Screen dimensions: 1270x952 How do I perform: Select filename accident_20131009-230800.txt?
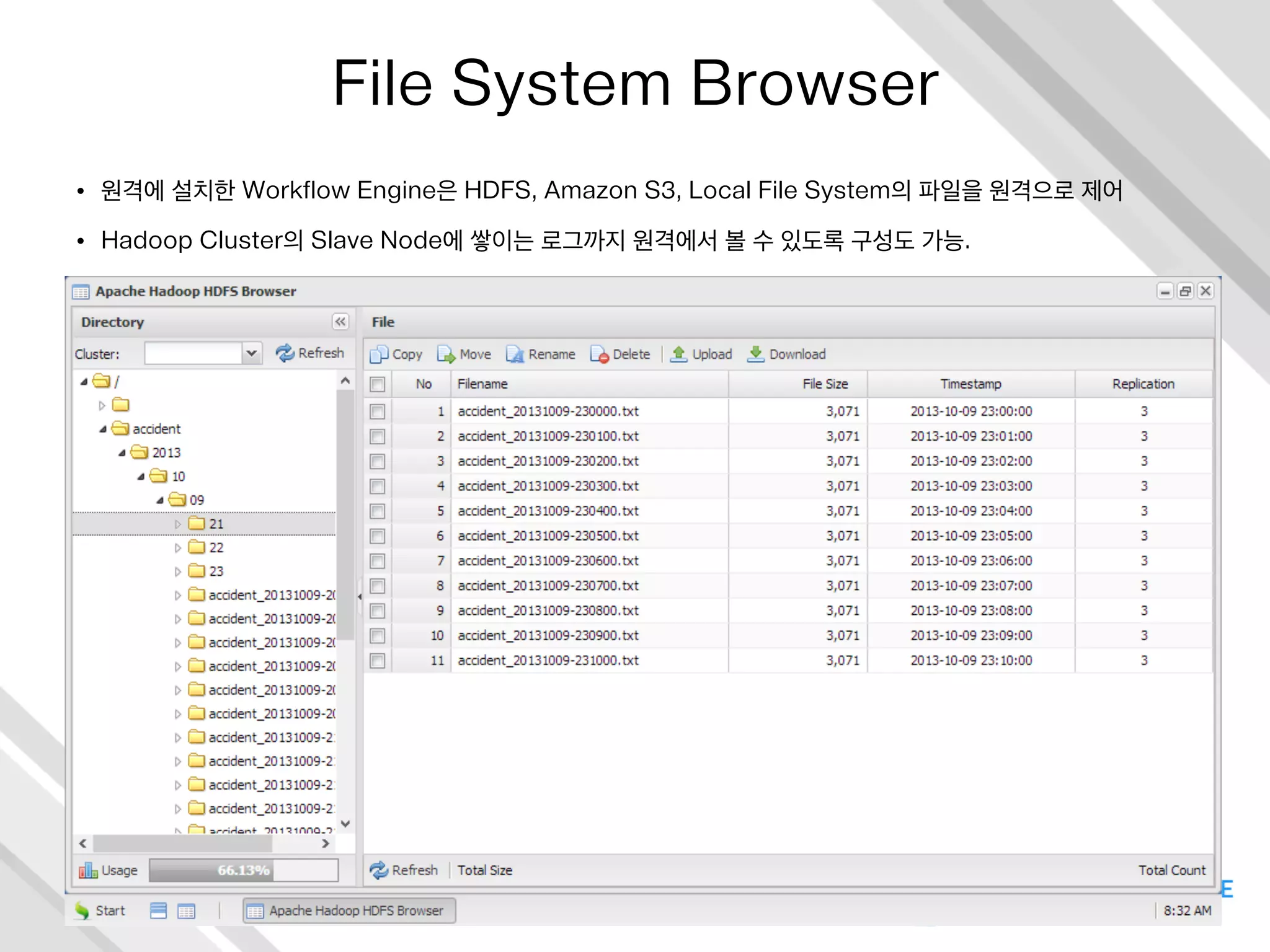click(x=548, y=610)
